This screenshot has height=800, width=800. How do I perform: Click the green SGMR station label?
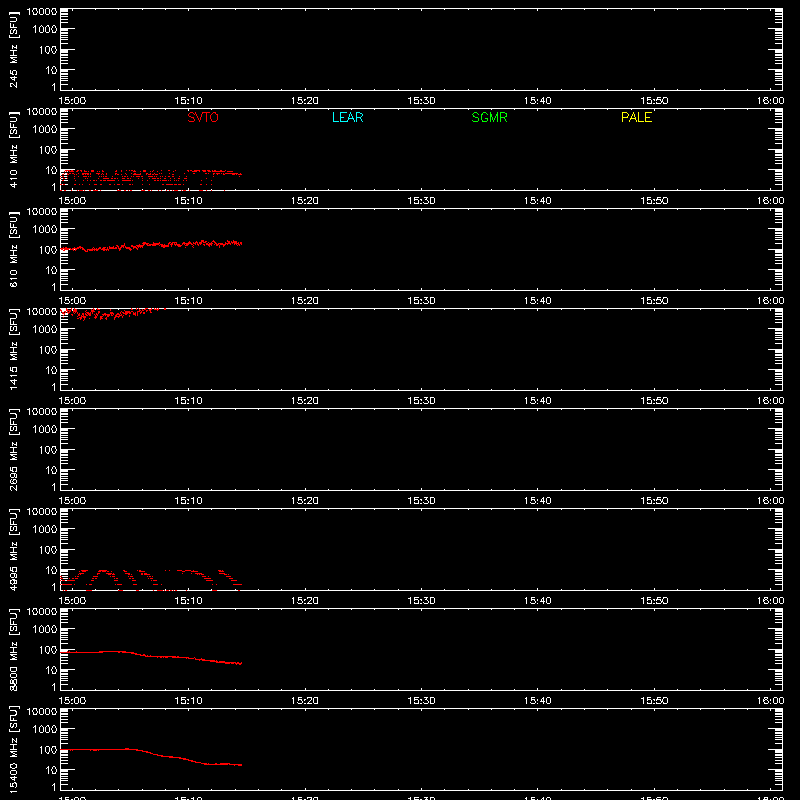489,117
